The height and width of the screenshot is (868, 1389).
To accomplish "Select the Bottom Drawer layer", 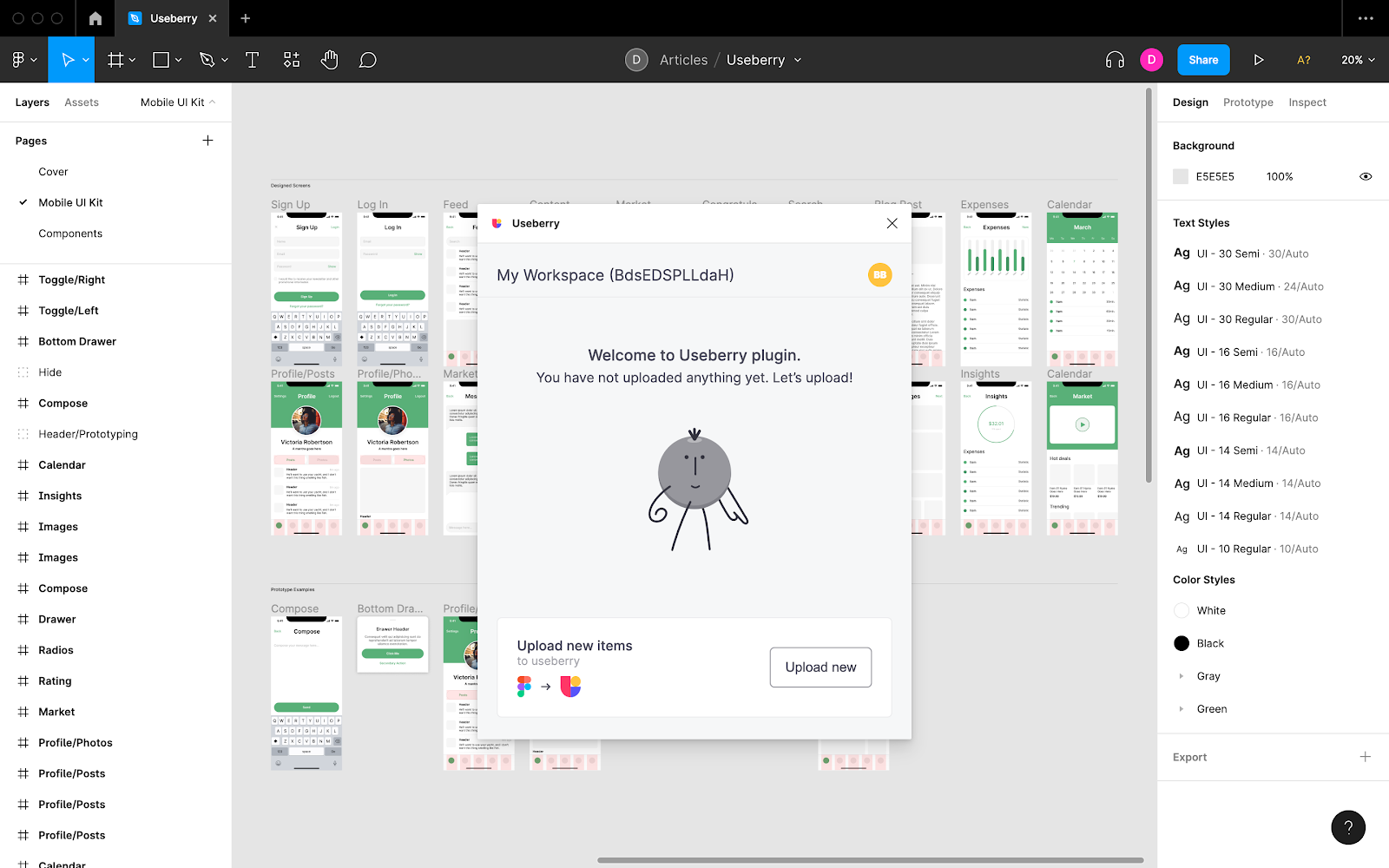I will 77,341.
